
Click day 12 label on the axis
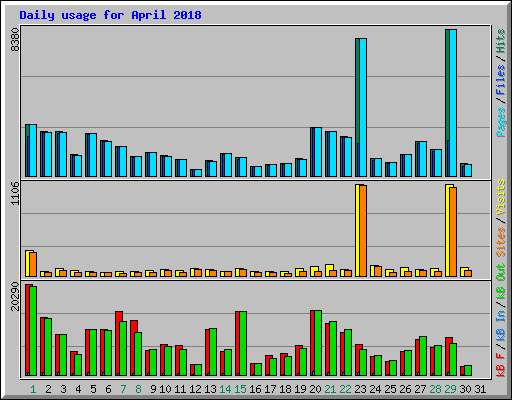click(195, 389)
